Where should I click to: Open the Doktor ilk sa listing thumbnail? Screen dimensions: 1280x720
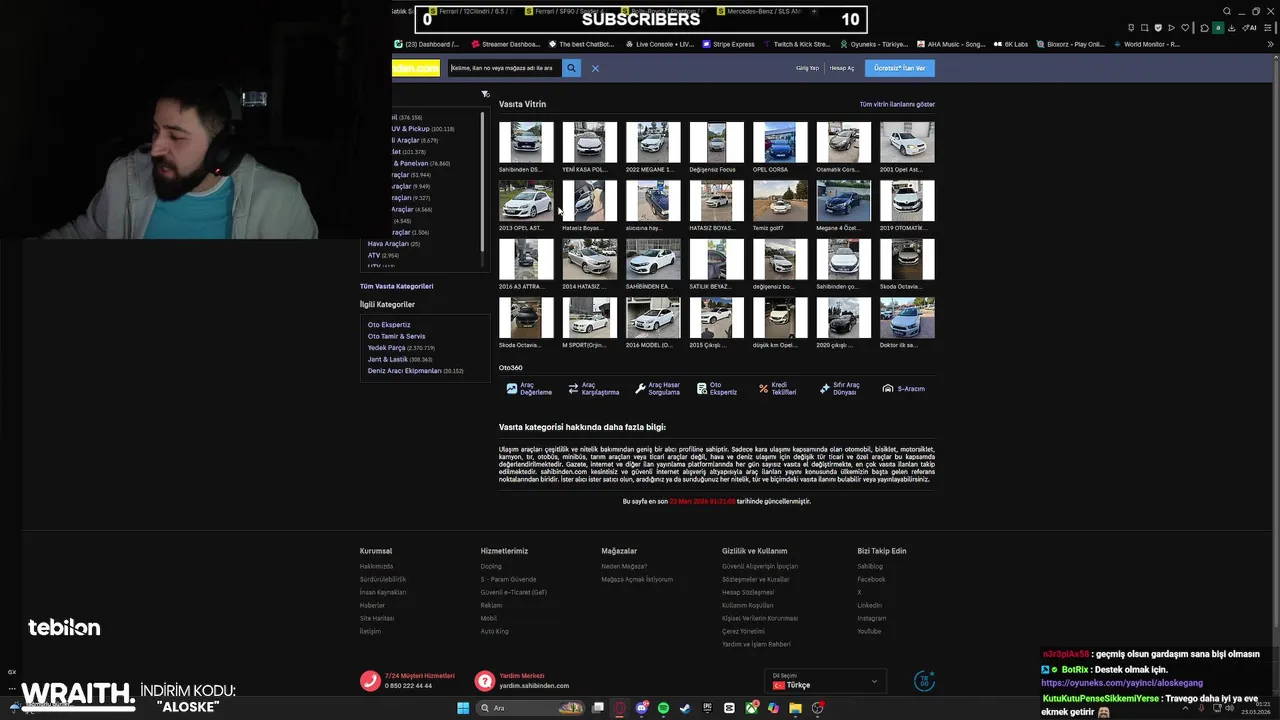[907, 318]
